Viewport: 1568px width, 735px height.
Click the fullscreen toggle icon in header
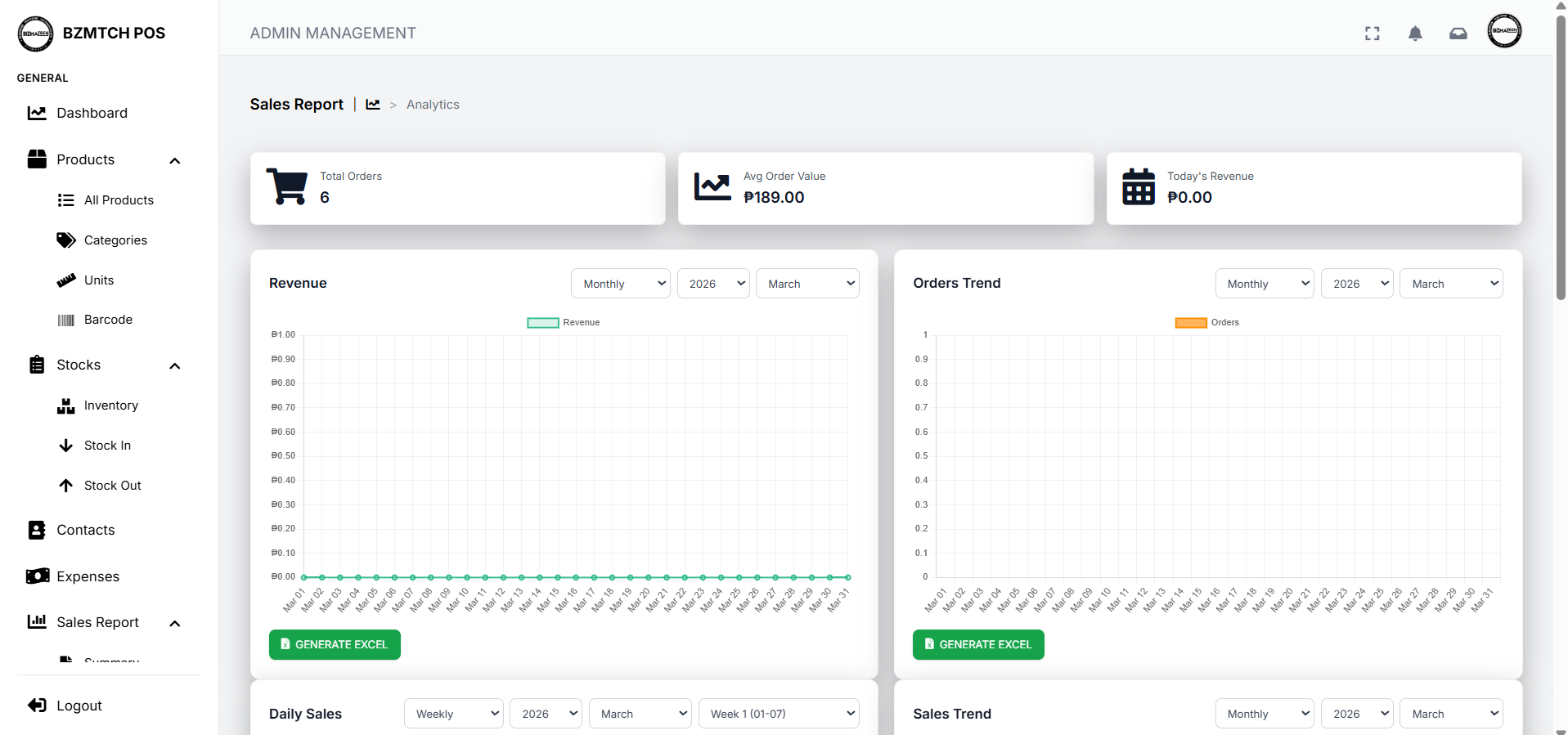click(x=1372, y=34)
